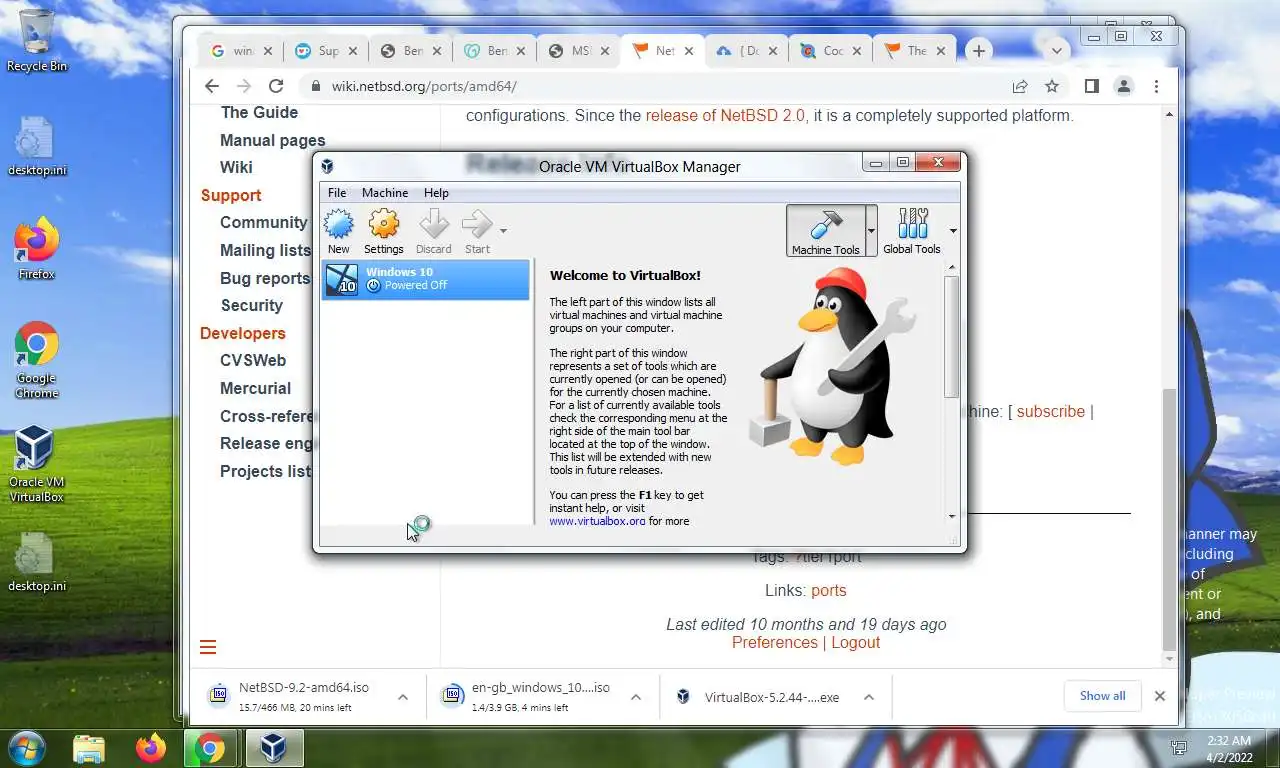The image size is (1280, 768).
Task: Start the selected virtual machine
Action: click(x=477, y=231)
